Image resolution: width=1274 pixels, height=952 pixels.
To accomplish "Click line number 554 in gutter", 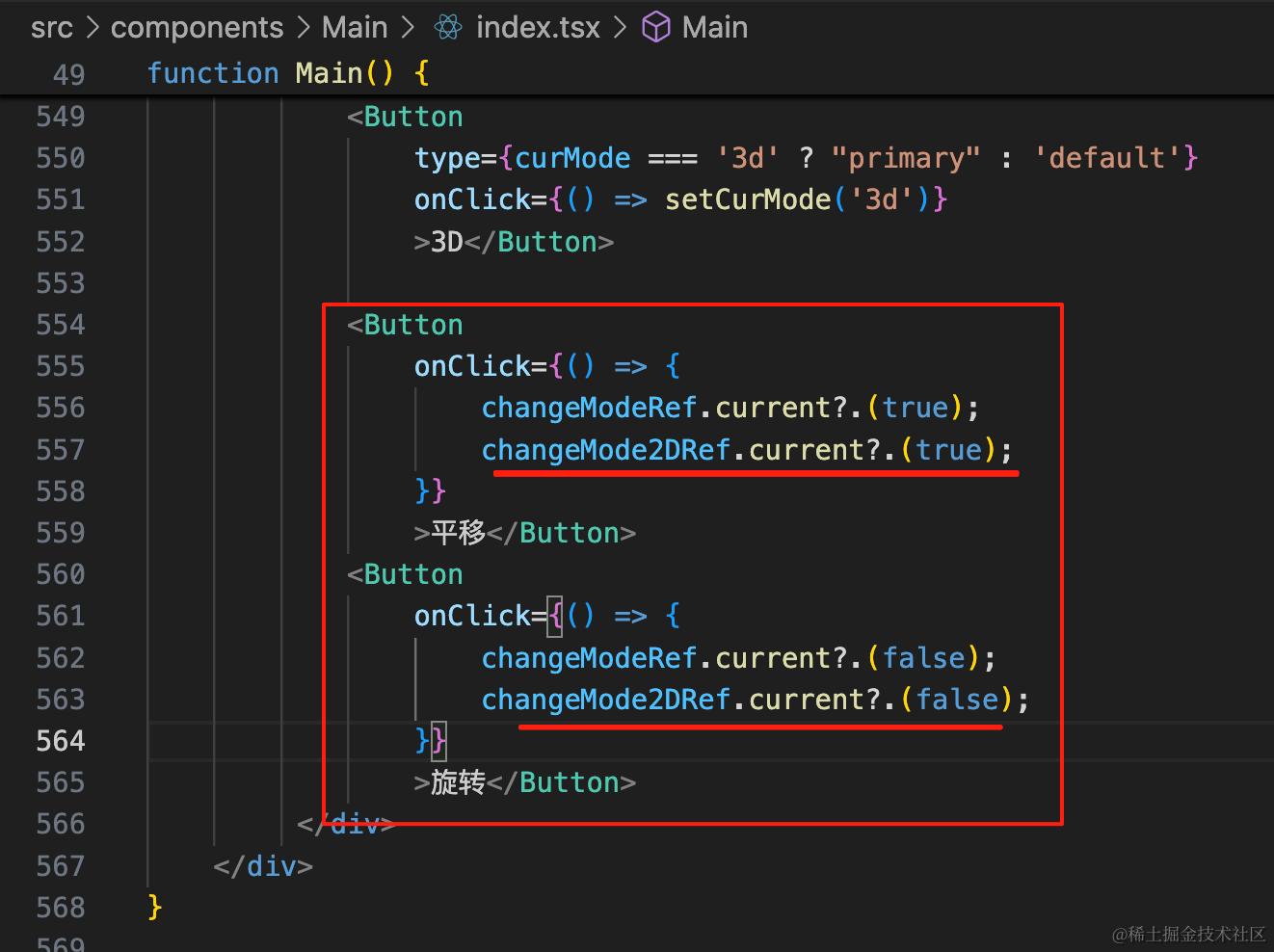I will click(61, 325).
